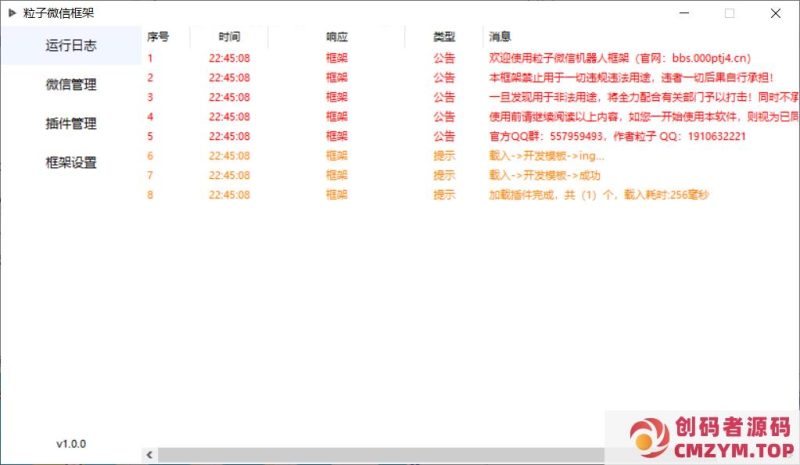Click the horizontal scrollbar track
Image resolution: width=800 pixels, height=465 pixels.
pos(381,454)
